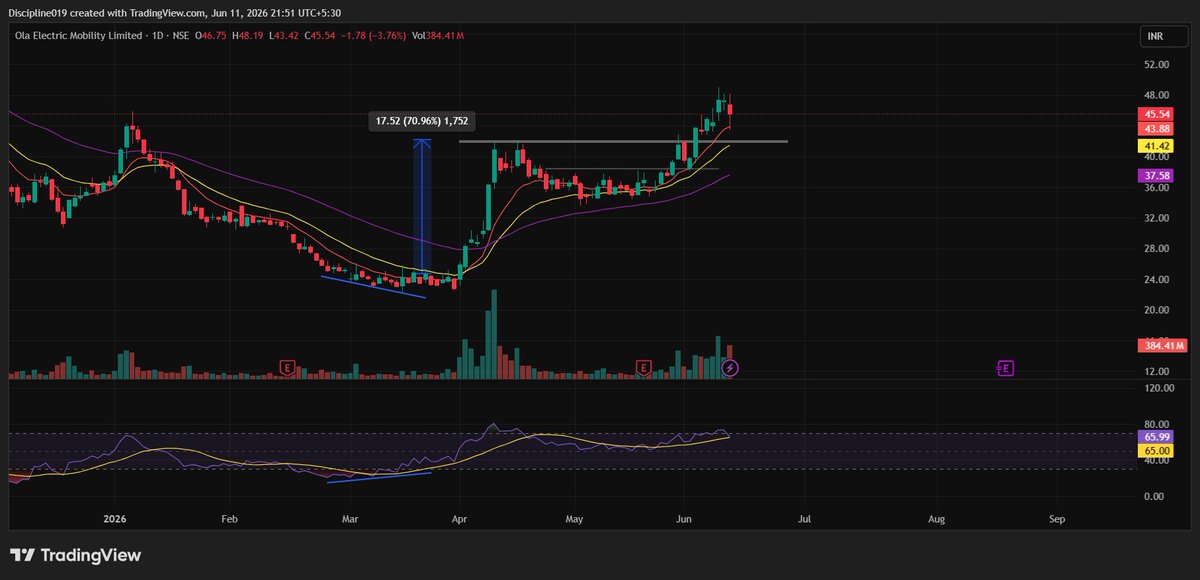Click the Jul time axis label
Screen dimensions: 1200x580
pyautogui.click(x=803, y=520)
